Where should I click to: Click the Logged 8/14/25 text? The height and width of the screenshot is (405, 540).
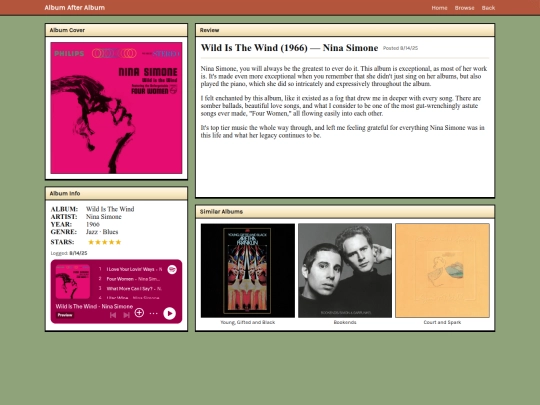pyautogui.click(x=69, y=253)
